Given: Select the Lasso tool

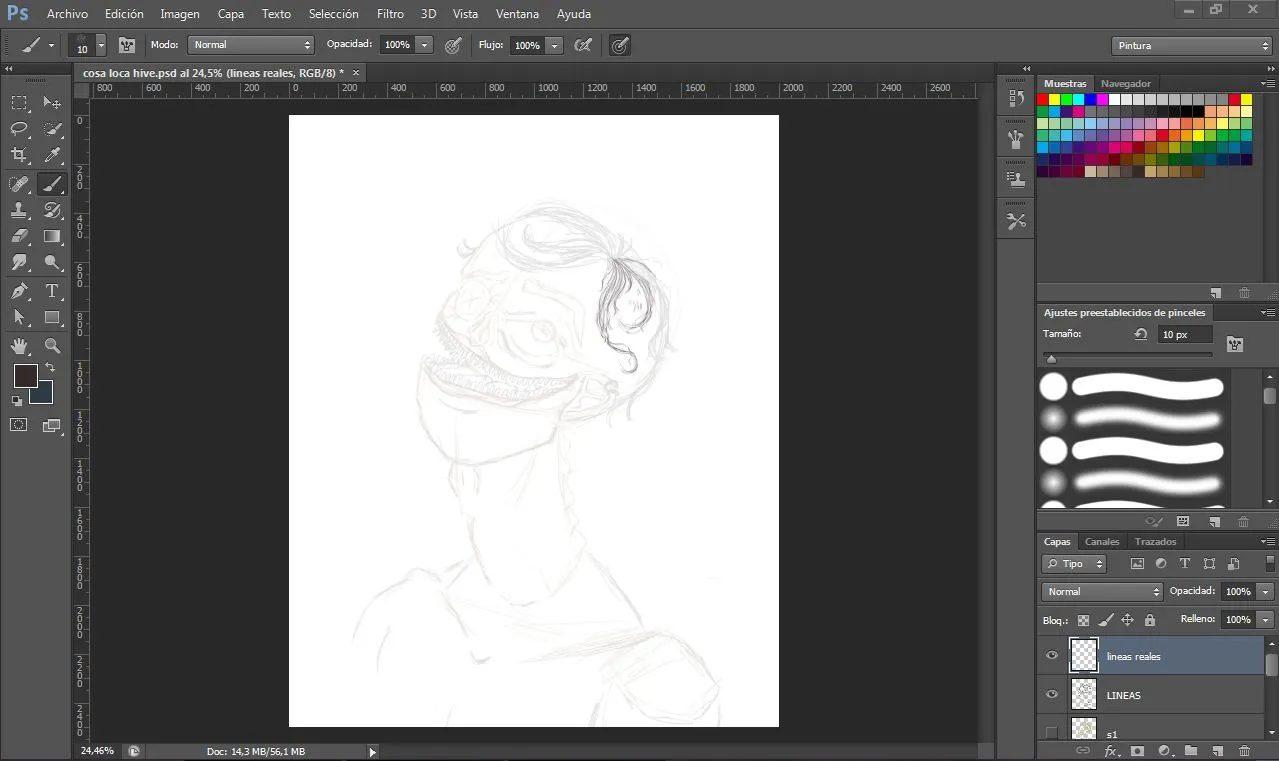Looking at the screenshot, I should pos(19,128).
